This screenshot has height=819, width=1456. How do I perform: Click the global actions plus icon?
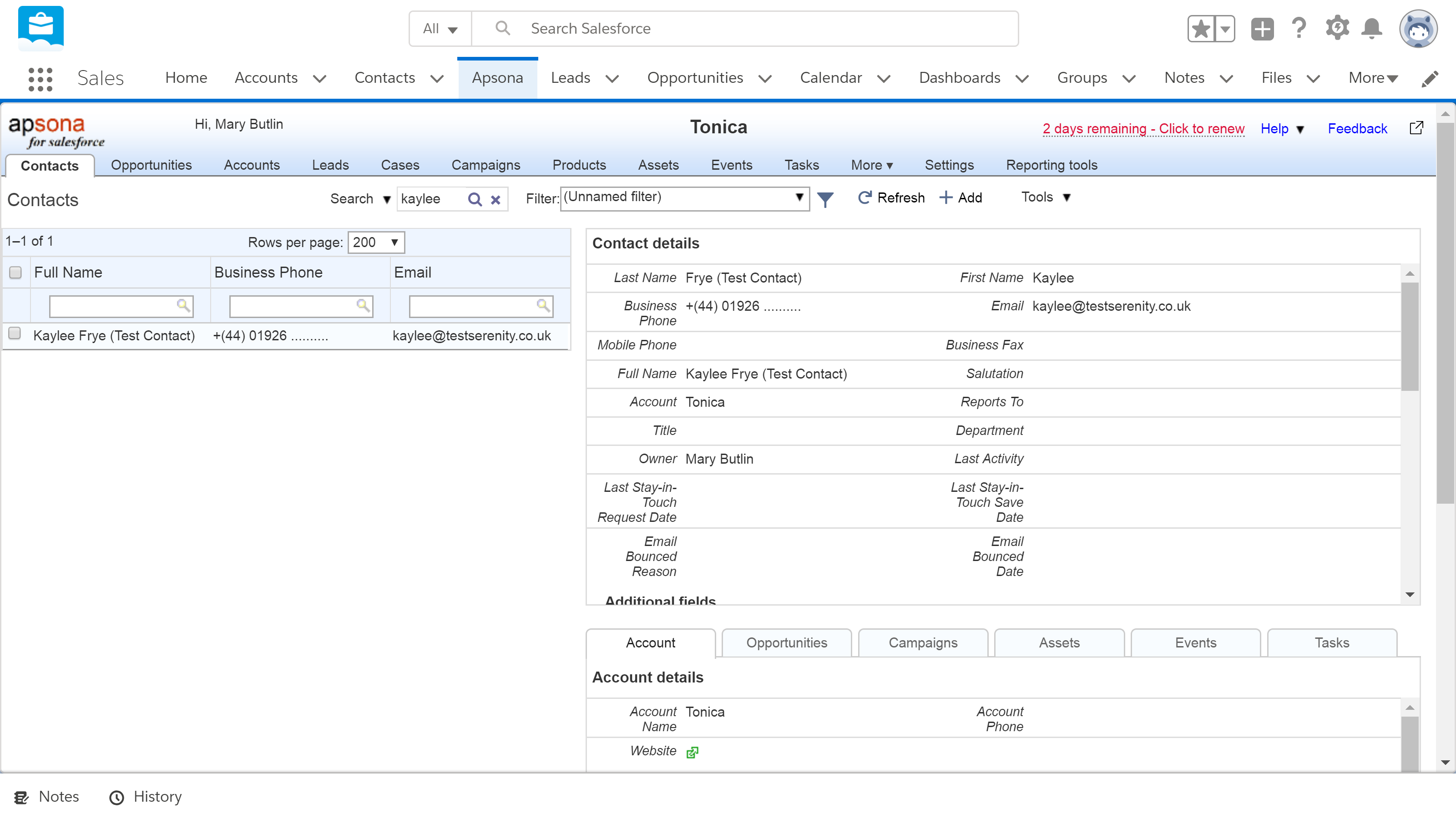coord(1262,28)
